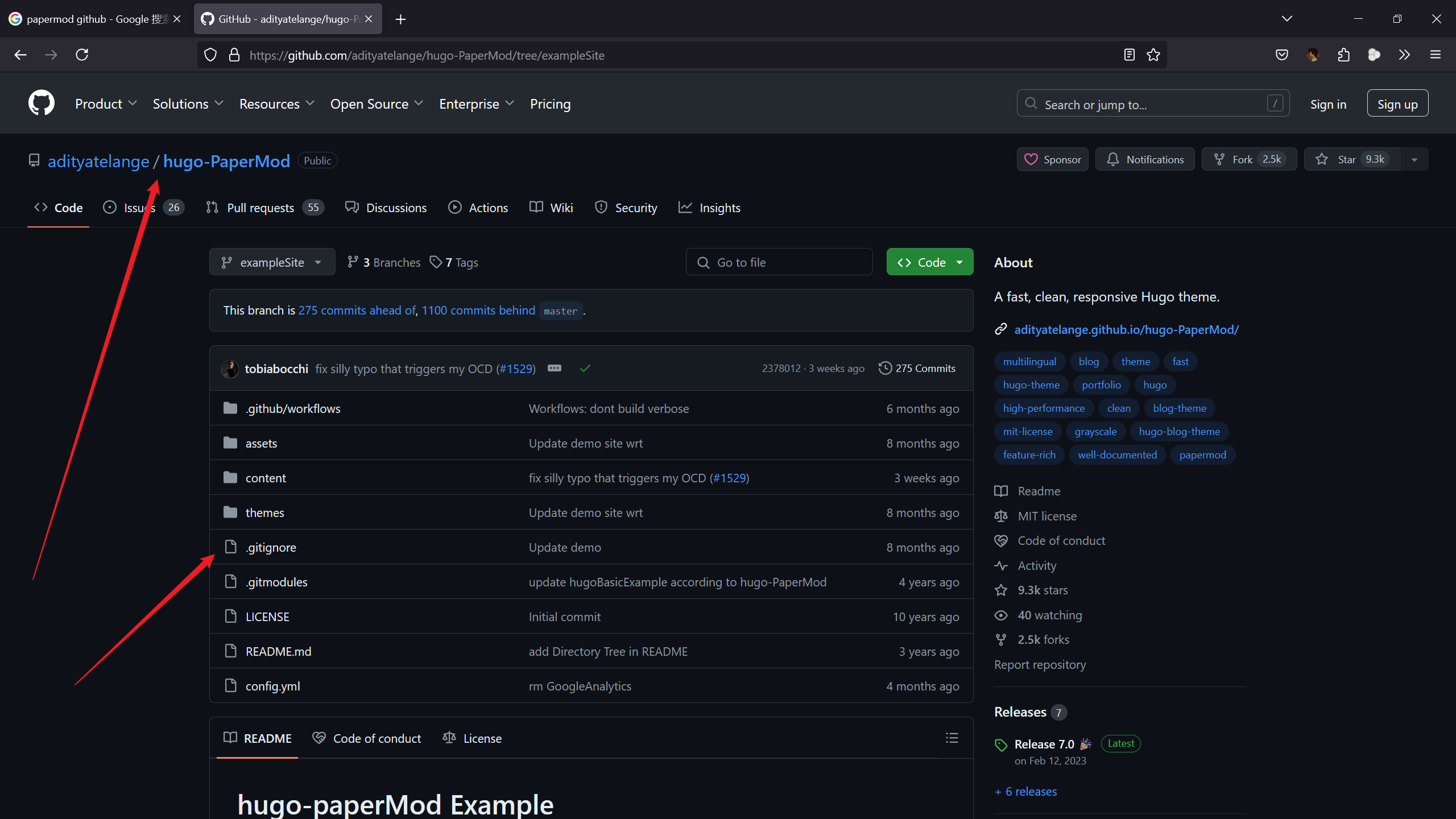The height and width of the screenshot is (819, 1456).
Task: Click browser URL address bar
Action: (x=682, y=55)
